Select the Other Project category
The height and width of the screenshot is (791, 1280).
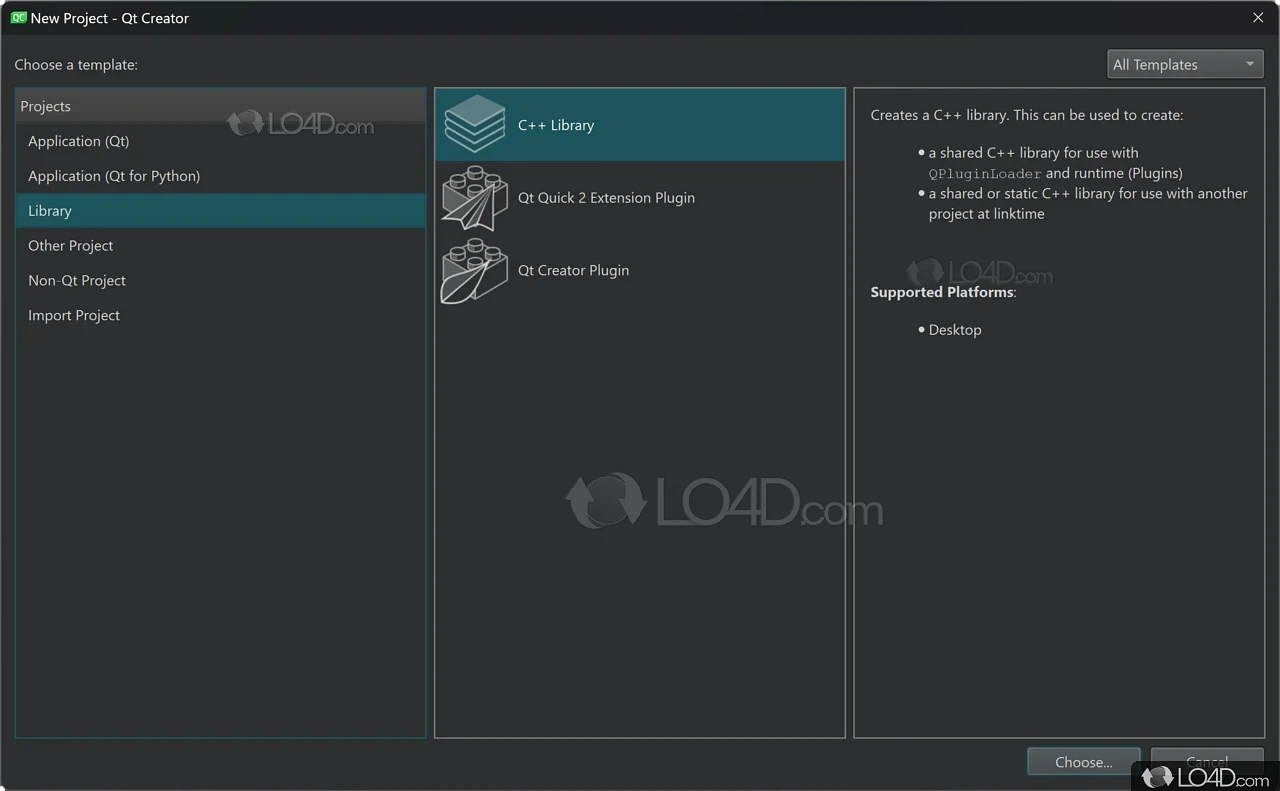(x=221, y=246)
